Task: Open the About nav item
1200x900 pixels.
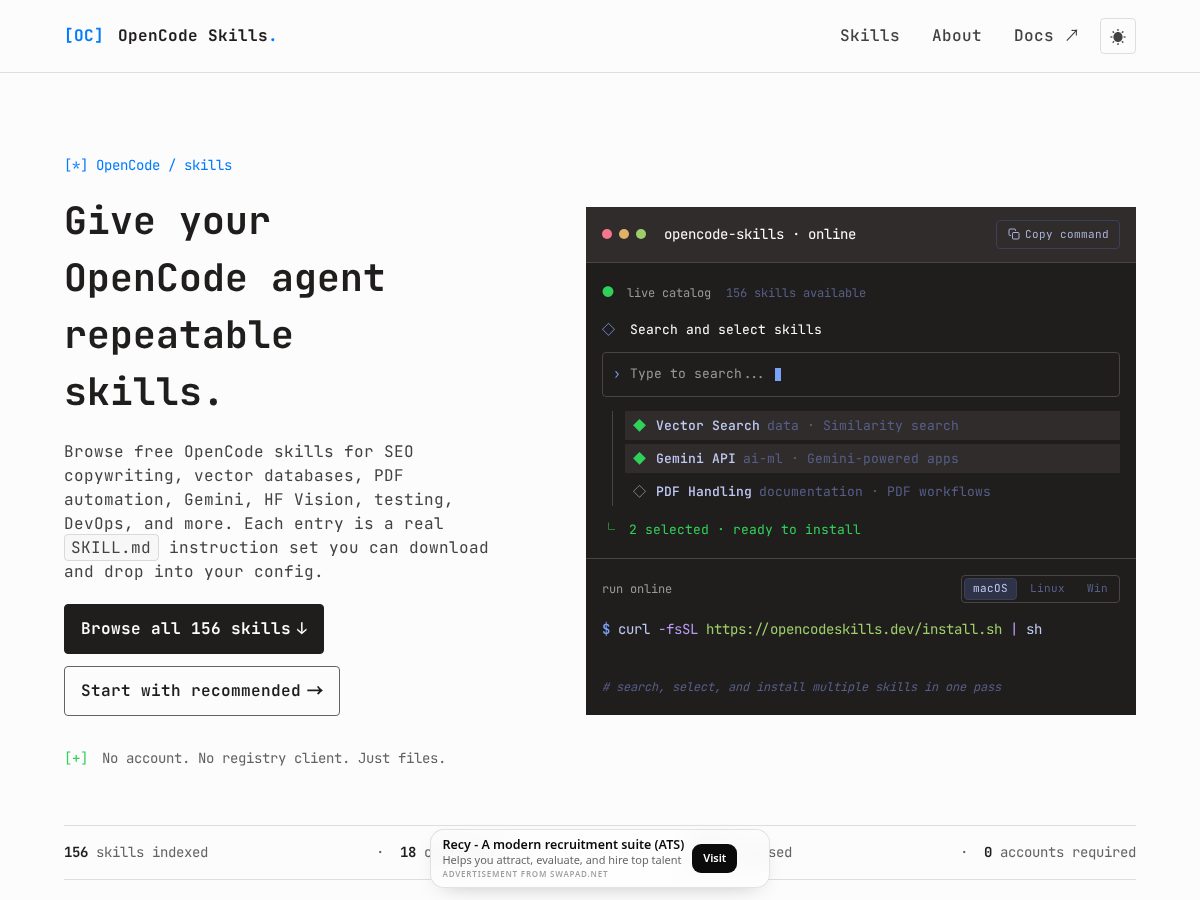Action: pos(957,36)
